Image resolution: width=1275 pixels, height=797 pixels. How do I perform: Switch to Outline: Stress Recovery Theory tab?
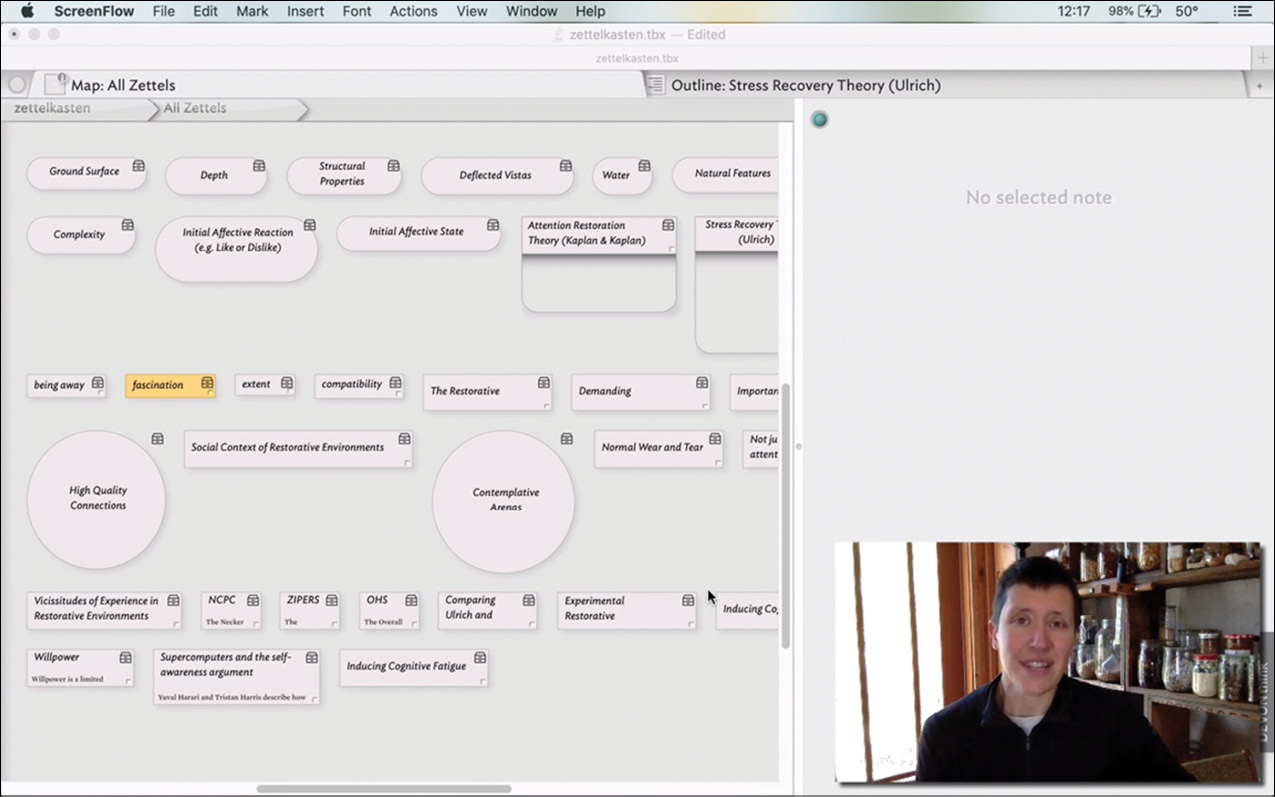pyautogui.click(x=805, y=85)
